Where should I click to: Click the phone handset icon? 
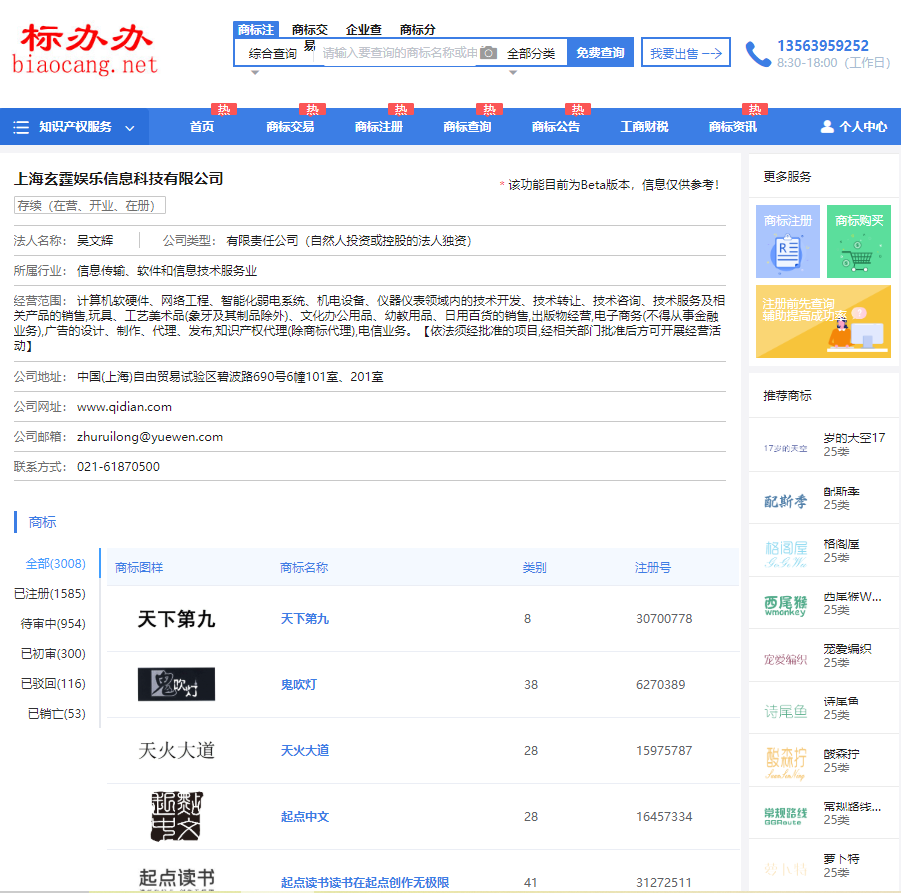click(758, 54)
